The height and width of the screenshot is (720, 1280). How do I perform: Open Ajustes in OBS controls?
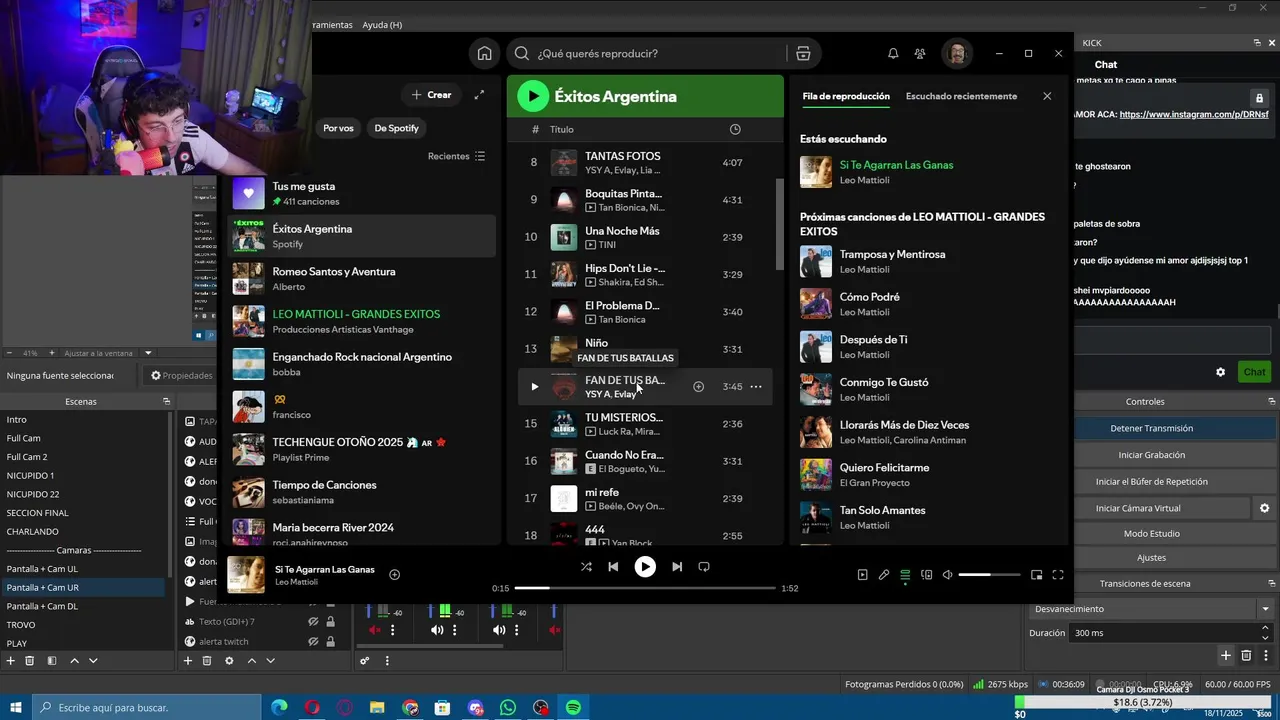coord(1151,557)
